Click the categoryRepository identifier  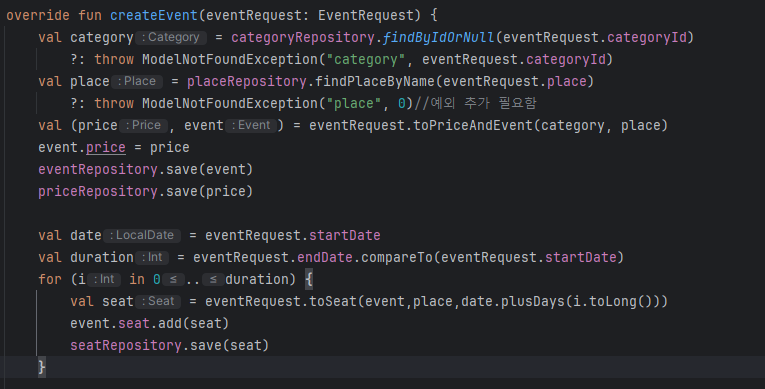(302, 38)
